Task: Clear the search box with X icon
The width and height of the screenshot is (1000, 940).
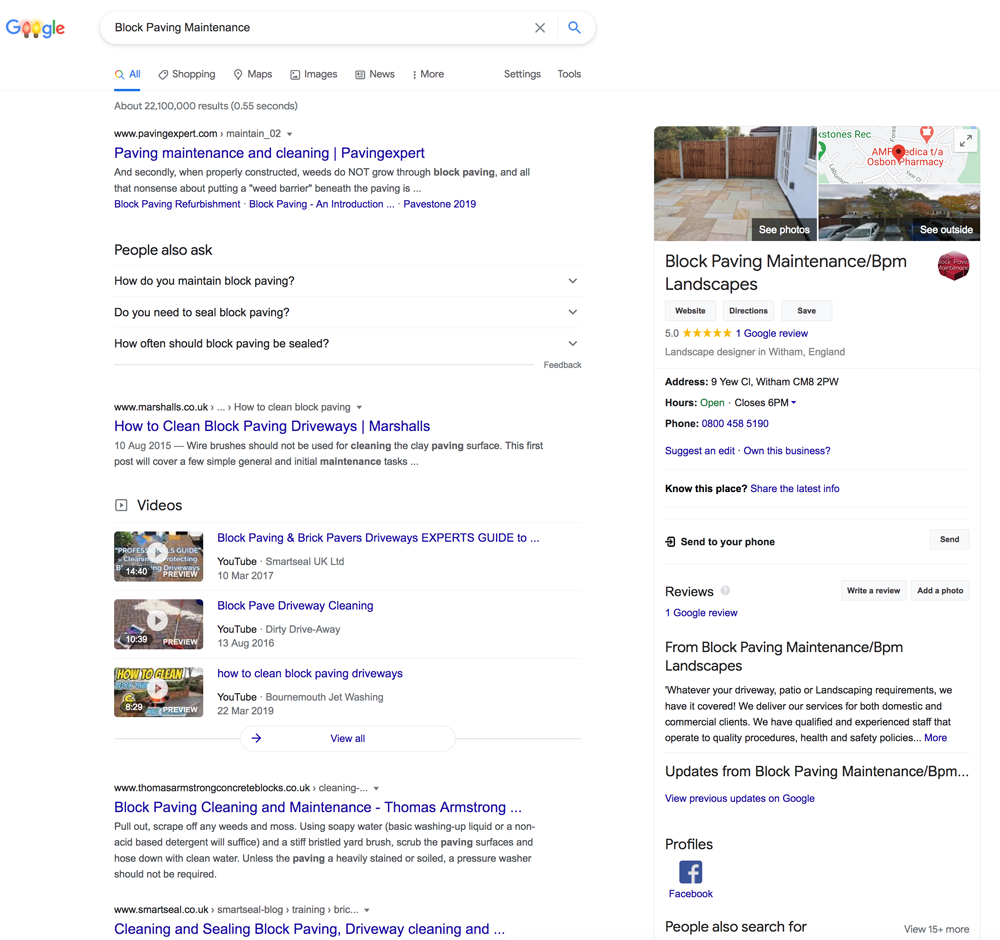Action: (540, 27)
